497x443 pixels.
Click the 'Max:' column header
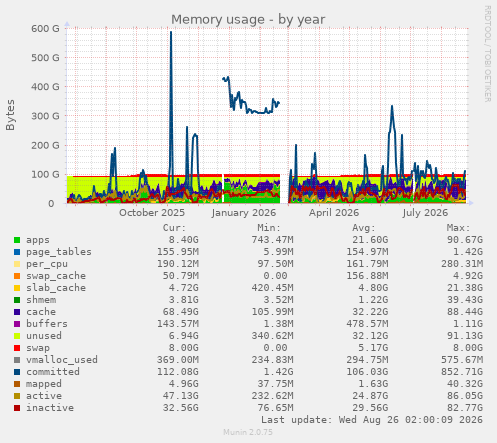[x=458, y=228]
